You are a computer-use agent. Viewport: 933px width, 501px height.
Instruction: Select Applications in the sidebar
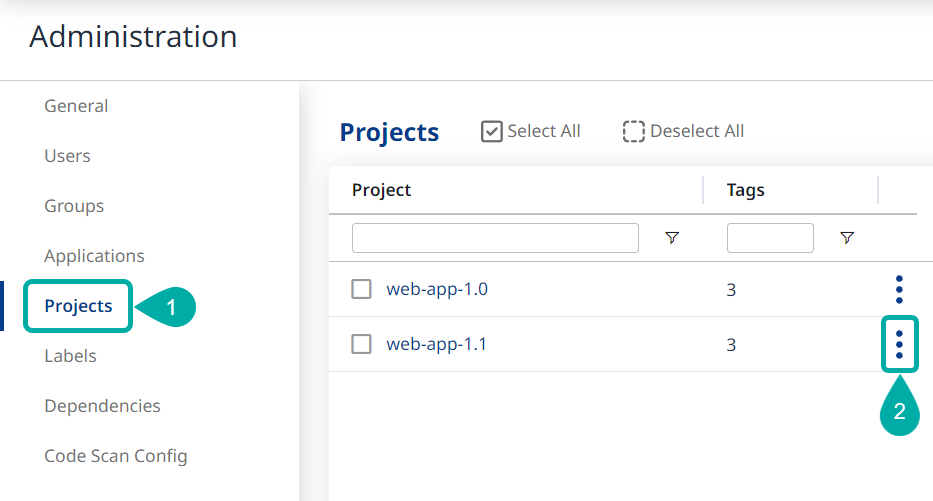pos(94,256)
